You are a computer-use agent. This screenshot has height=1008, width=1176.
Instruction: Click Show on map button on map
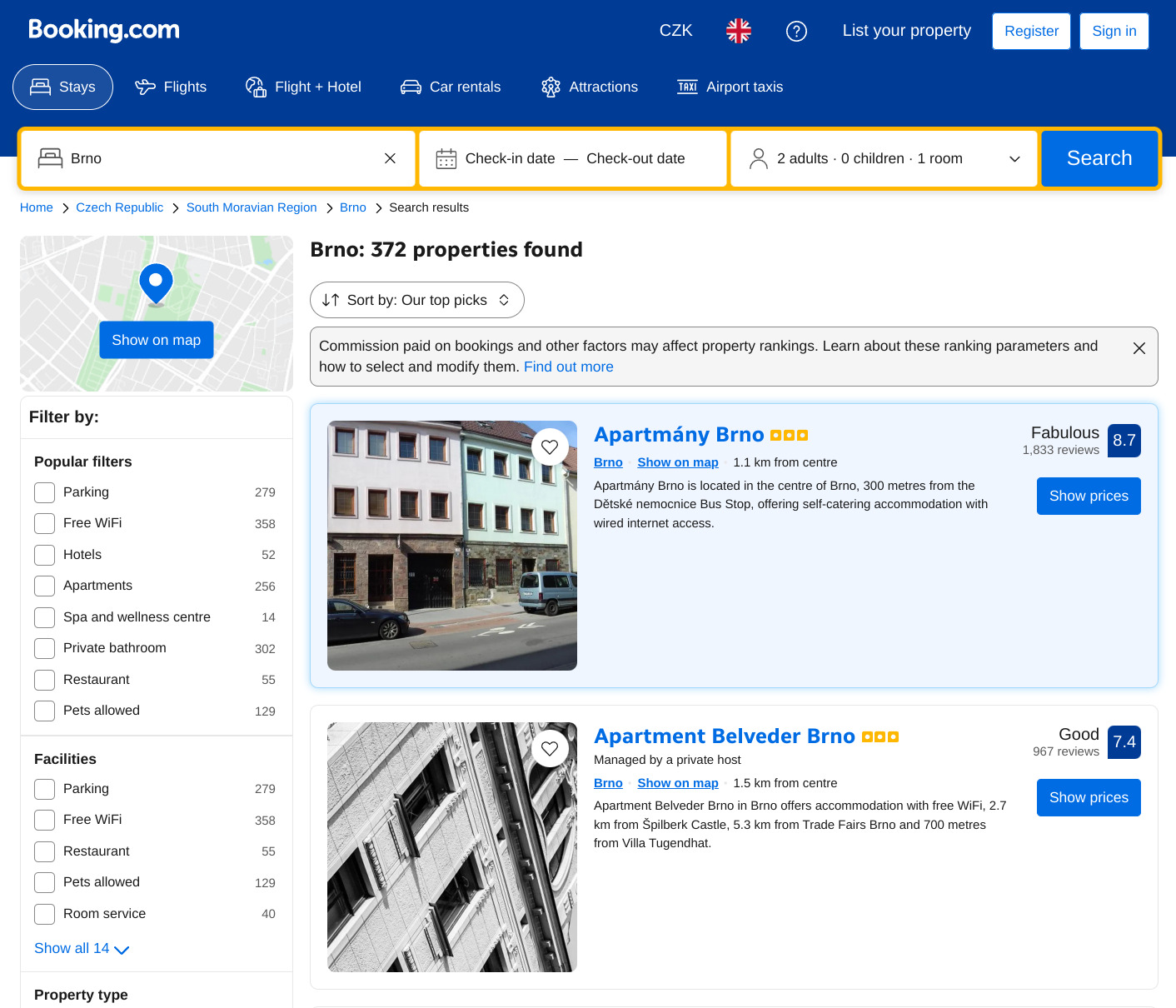pyautogui.click(x=157, y=340)
